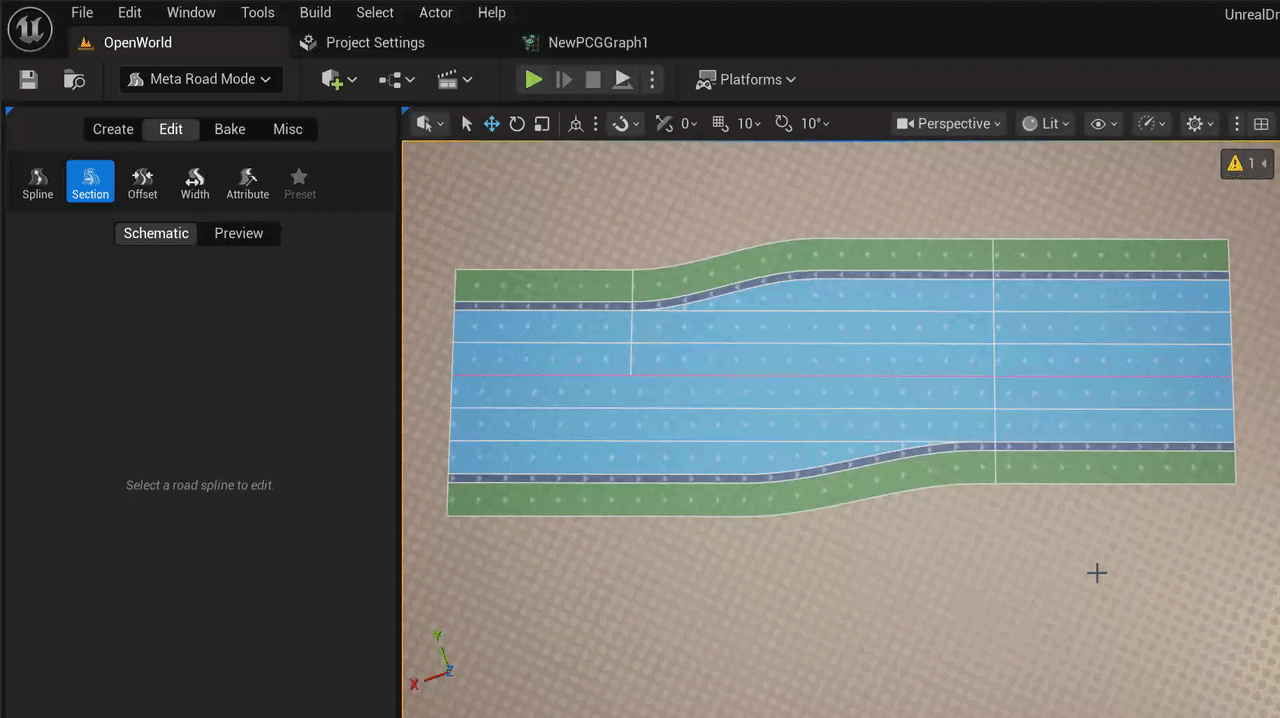
Task: Switch to the NewPCGGraph1 tab
Action: coord(586,43)
